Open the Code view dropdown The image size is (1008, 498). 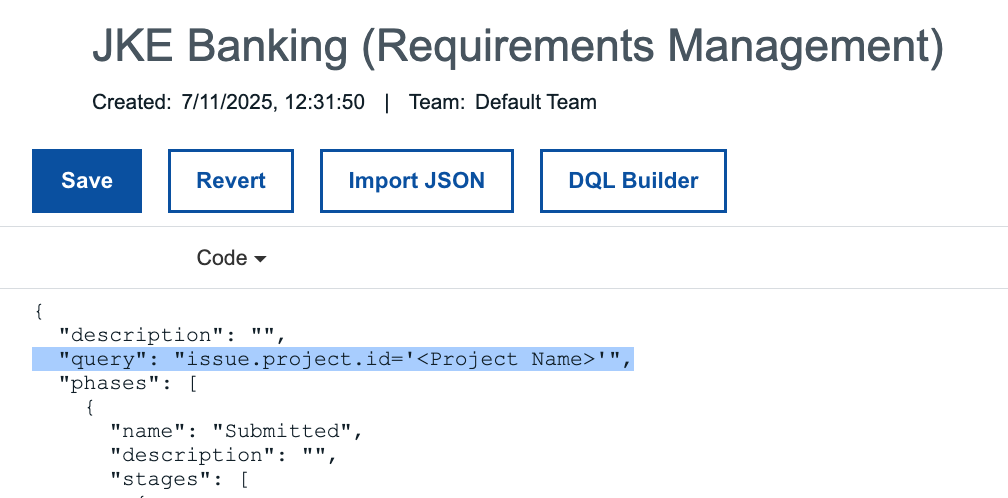pos(231,258)
